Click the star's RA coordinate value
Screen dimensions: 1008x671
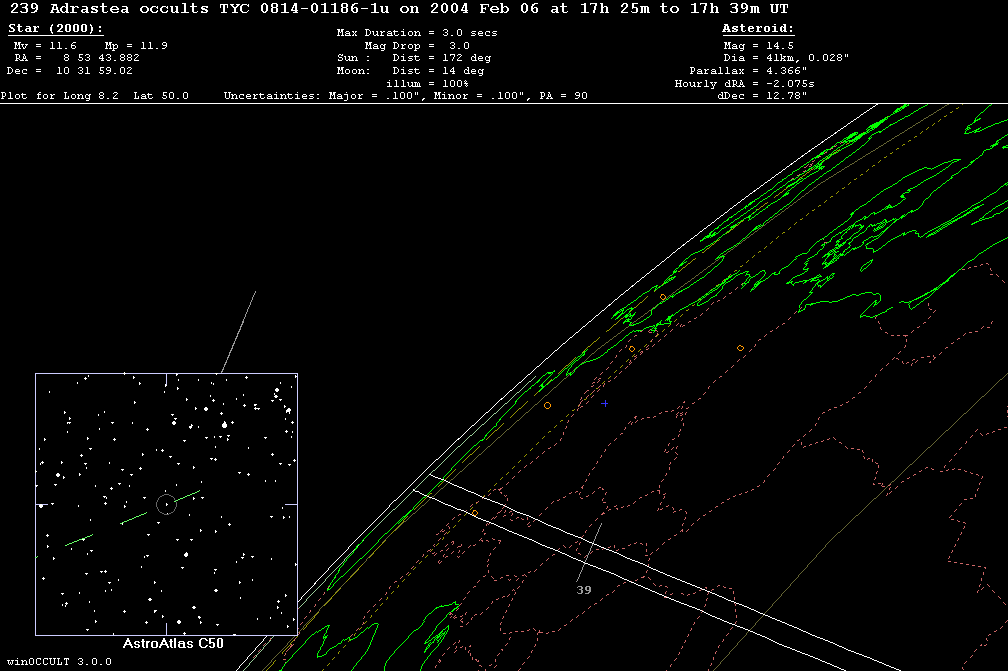tap(76, 58)
